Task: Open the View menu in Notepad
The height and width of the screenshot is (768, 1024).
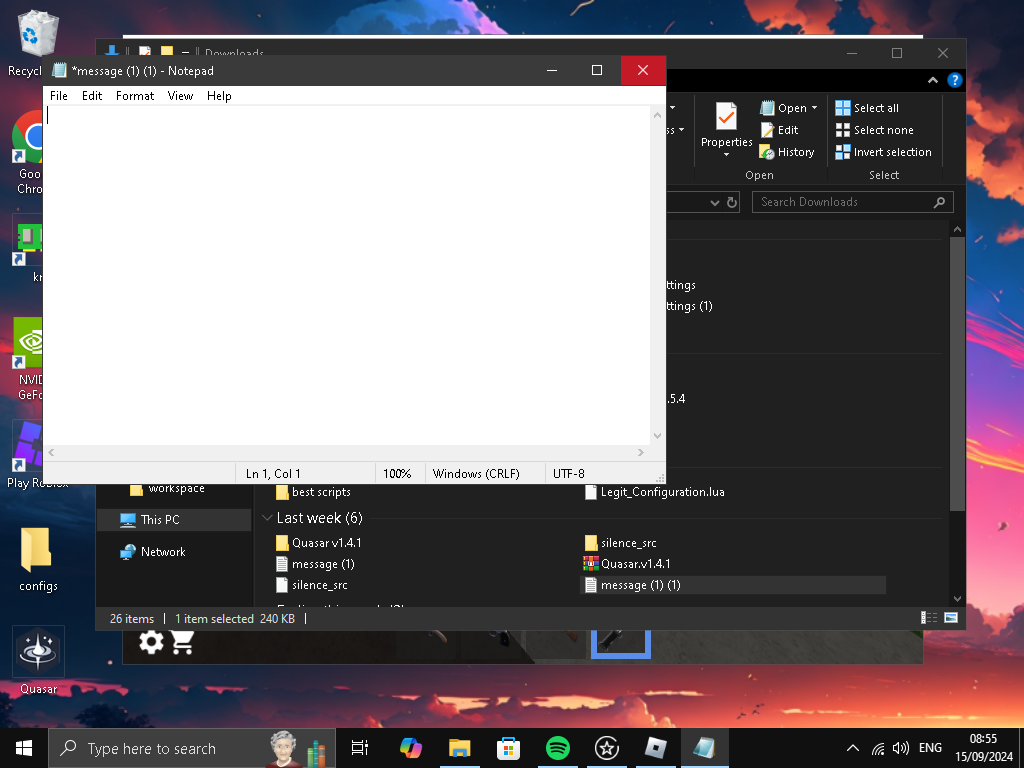Action: 180,96
